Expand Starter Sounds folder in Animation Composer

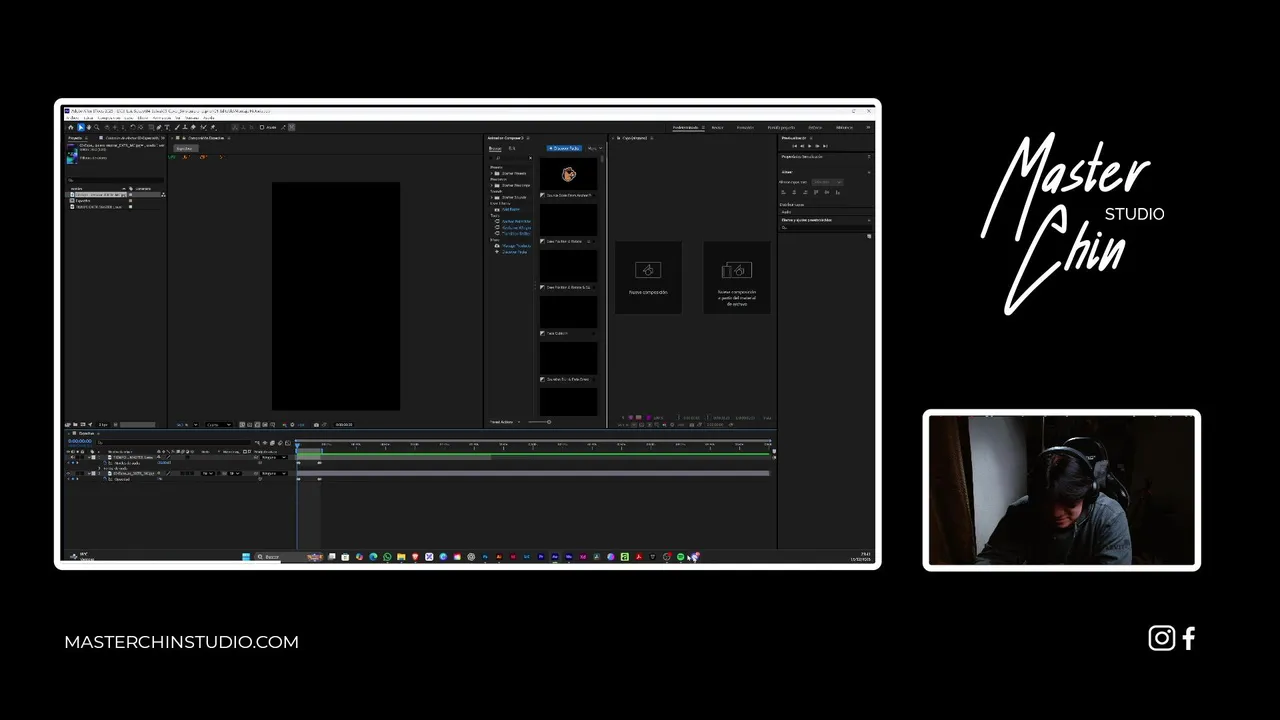click(492, 197)
